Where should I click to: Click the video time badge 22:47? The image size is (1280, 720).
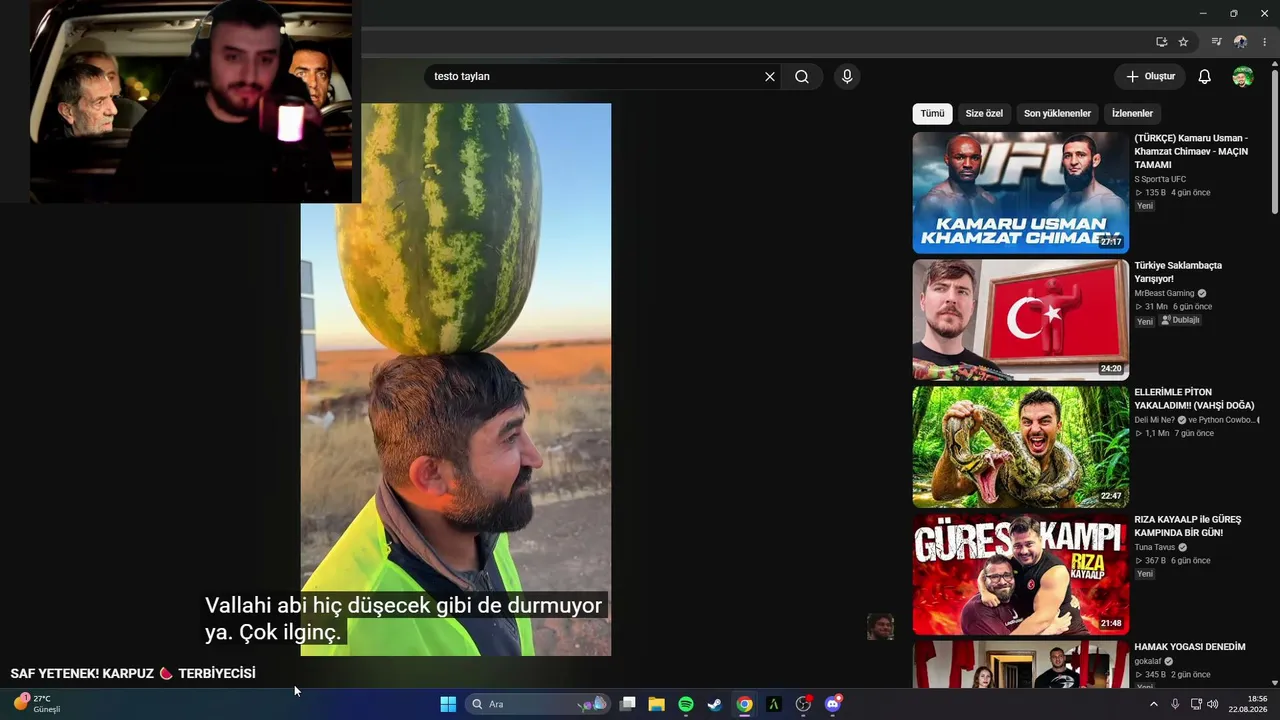1111,496
